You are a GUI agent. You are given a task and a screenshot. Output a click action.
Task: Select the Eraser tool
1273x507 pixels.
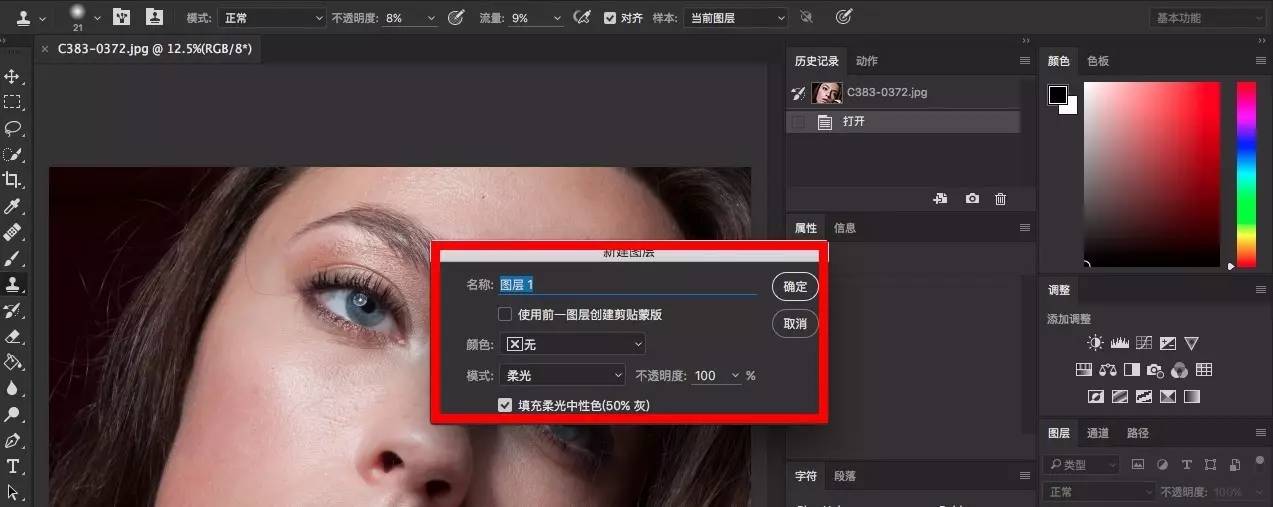click(x=13, y=336)
